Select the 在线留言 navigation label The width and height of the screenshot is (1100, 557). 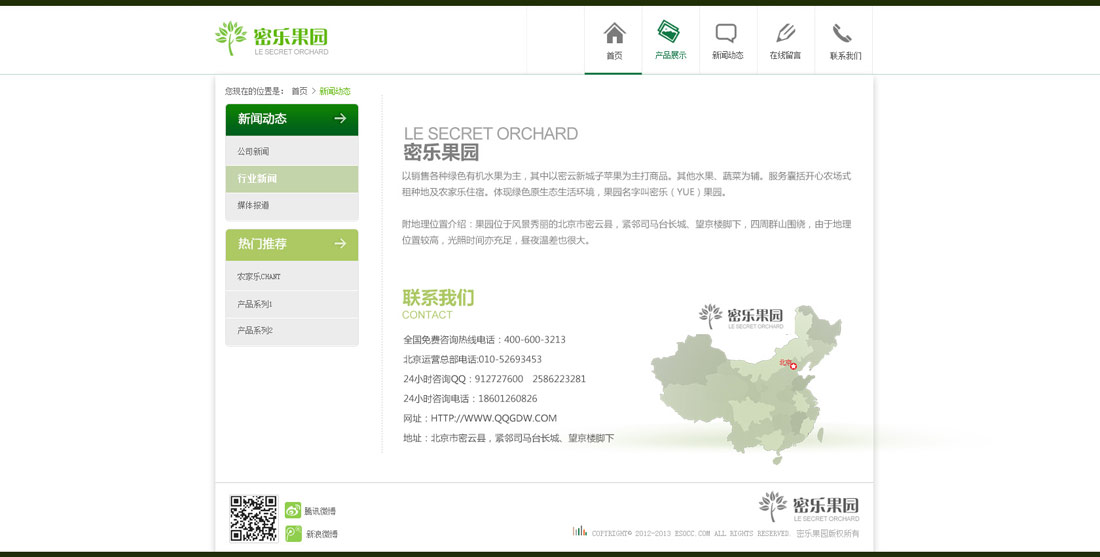785,55
